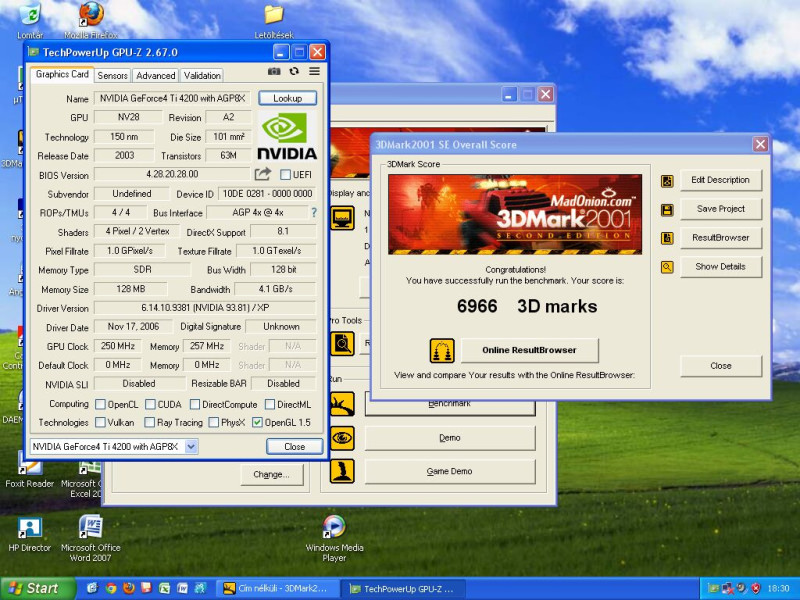800x600 pixels.
Task: Toggle the DirectML checkbox
Action: [x=270, y=405]
